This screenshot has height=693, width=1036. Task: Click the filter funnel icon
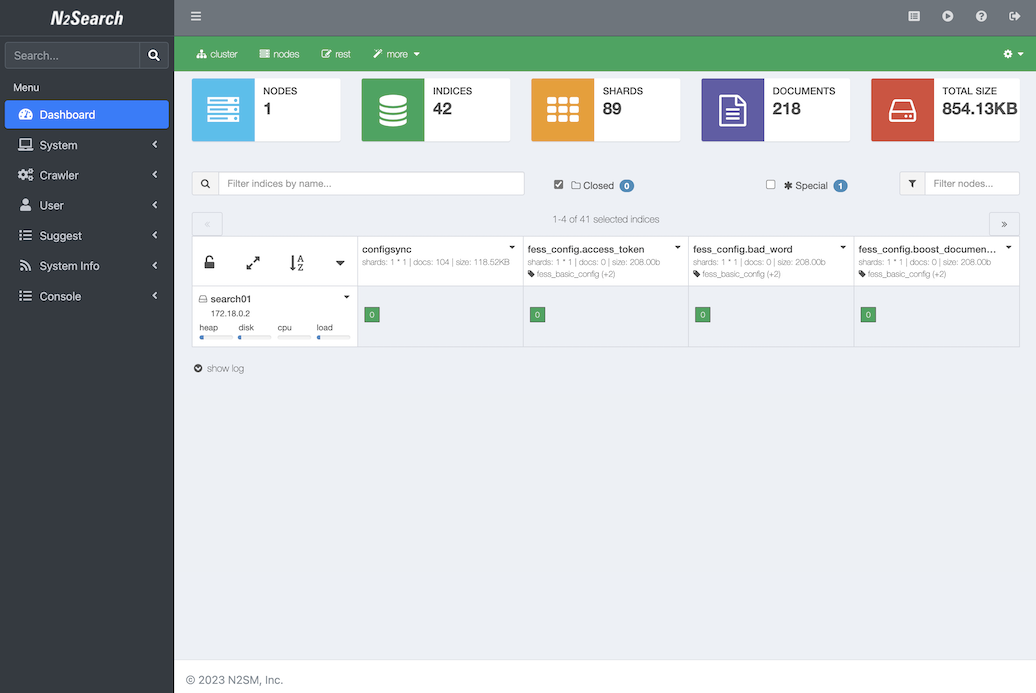click(x=912, y=184)
